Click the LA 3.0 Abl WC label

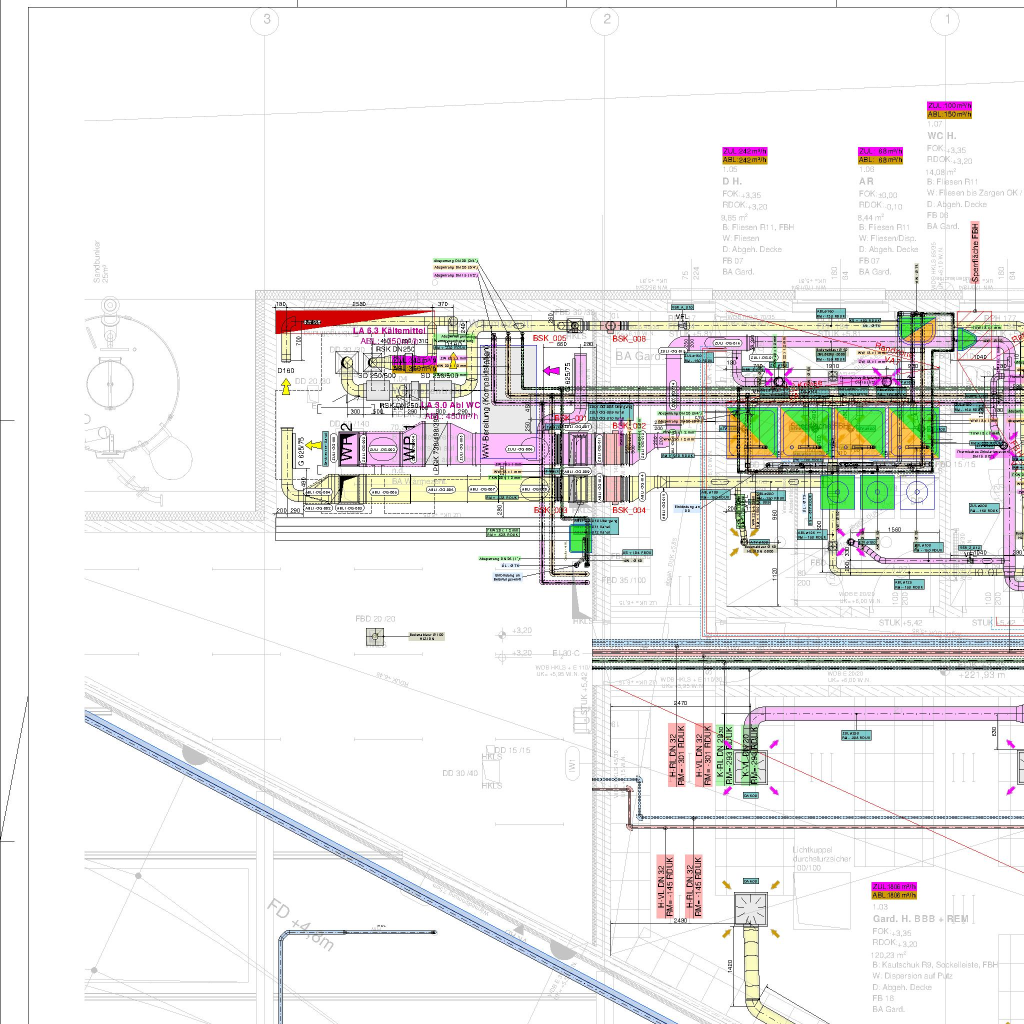tap(450, 405)
